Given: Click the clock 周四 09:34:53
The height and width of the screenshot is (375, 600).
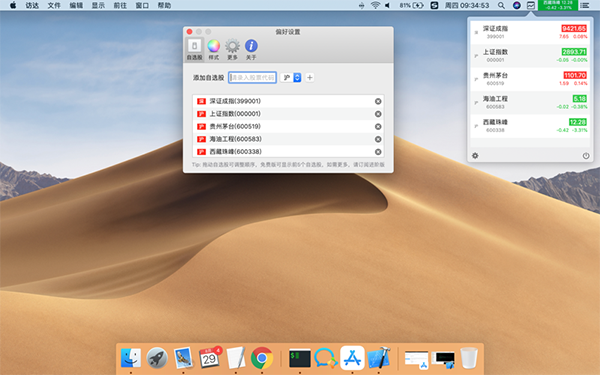Looking at the screenshot, I should coord(467,5).
